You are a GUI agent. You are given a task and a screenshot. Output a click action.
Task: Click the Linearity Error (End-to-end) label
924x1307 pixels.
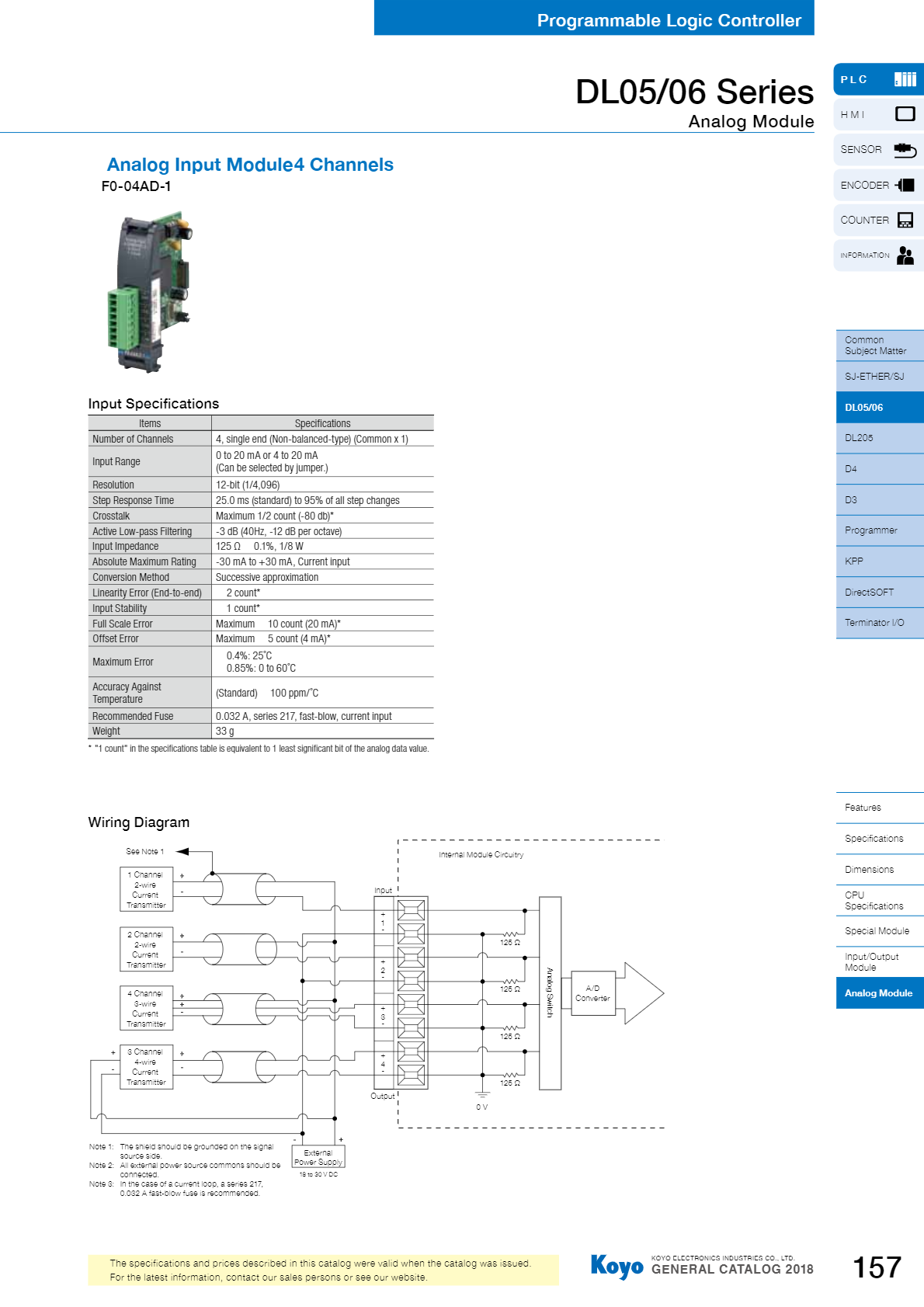[x=147, y=593]
